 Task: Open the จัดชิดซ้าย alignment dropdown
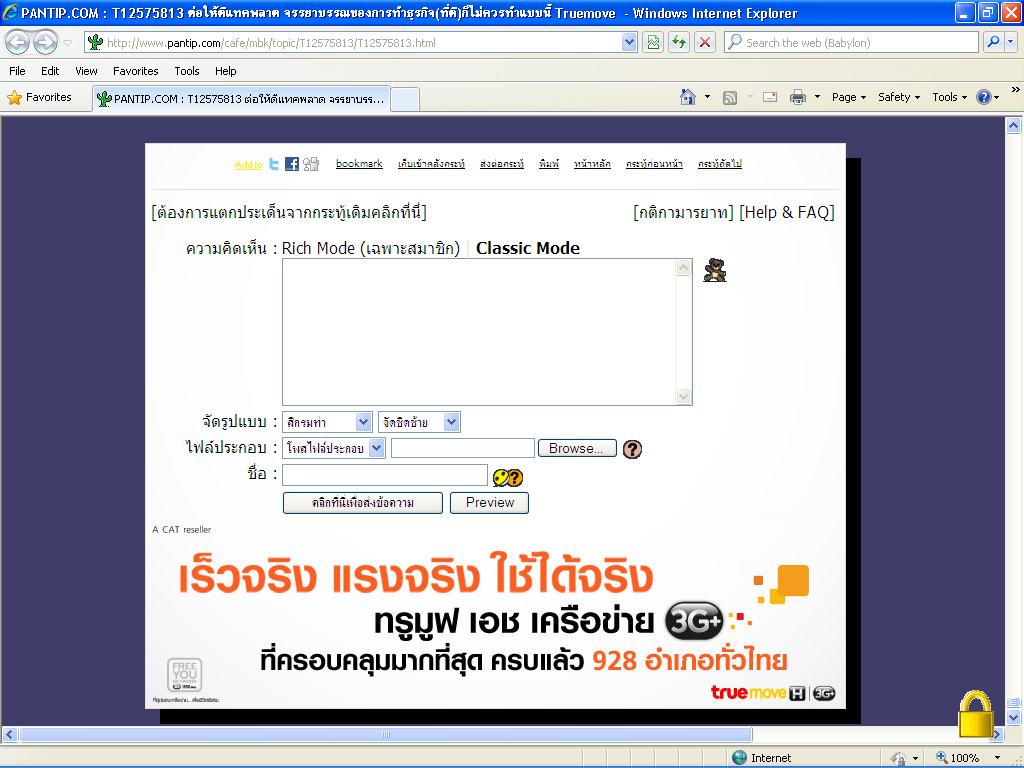419,423
